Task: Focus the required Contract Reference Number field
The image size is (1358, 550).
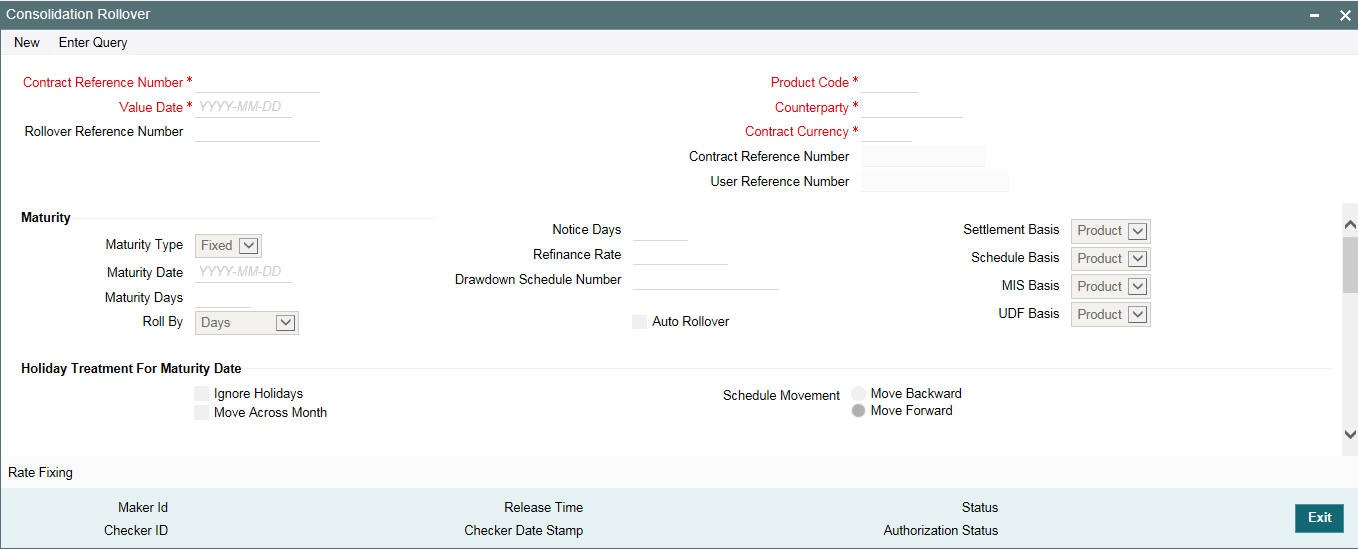Action: pos(257,82)
